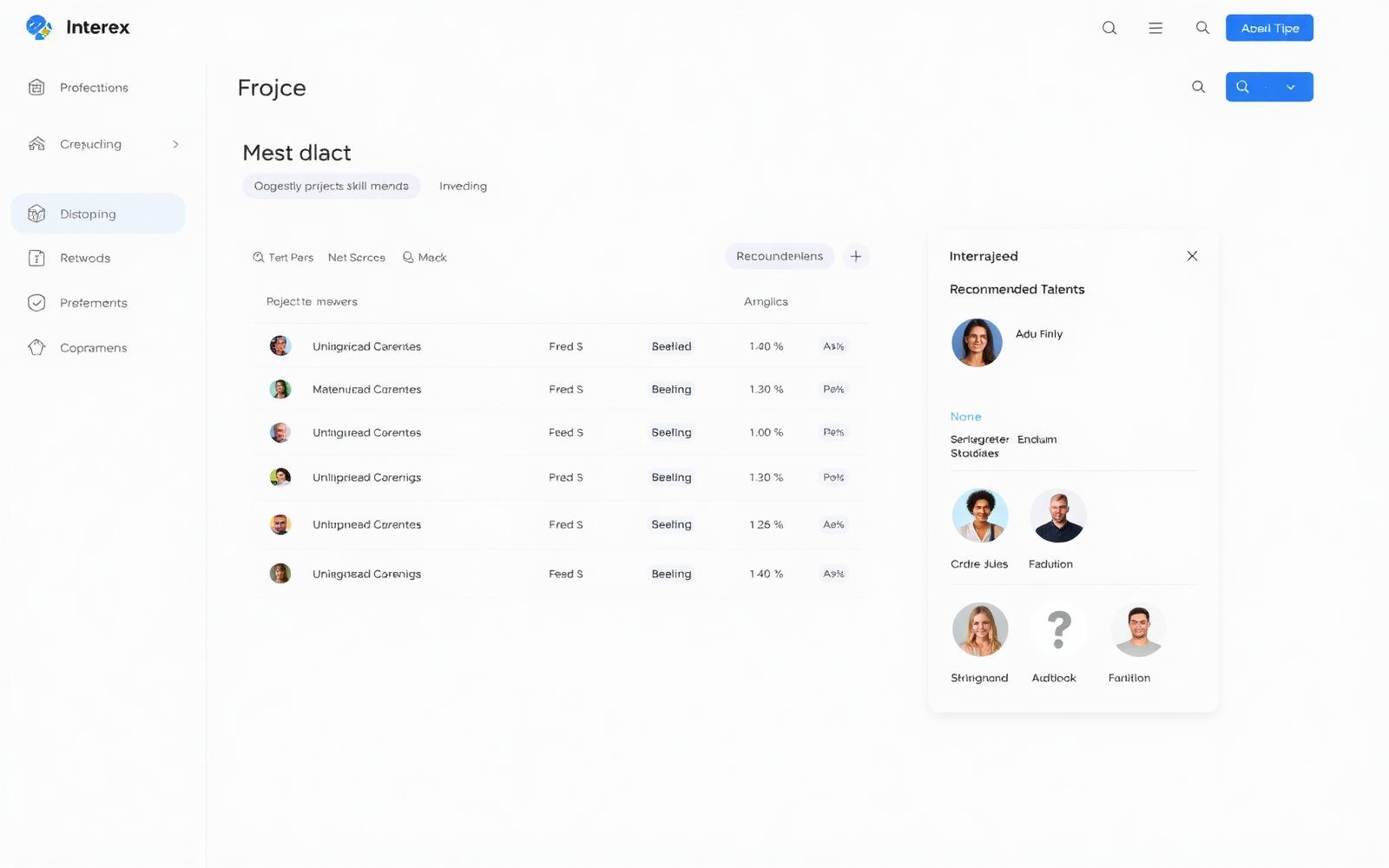Open the Recoundenlens pill dropdown
1389x868 pixels.
[x=780, y=256]
